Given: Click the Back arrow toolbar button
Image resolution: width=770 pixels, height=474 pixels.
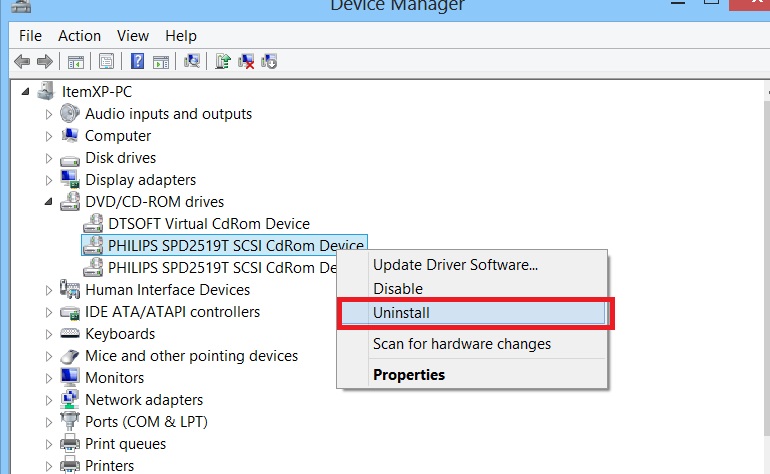Looking at the screenshot, I should [x=22, y=62].
